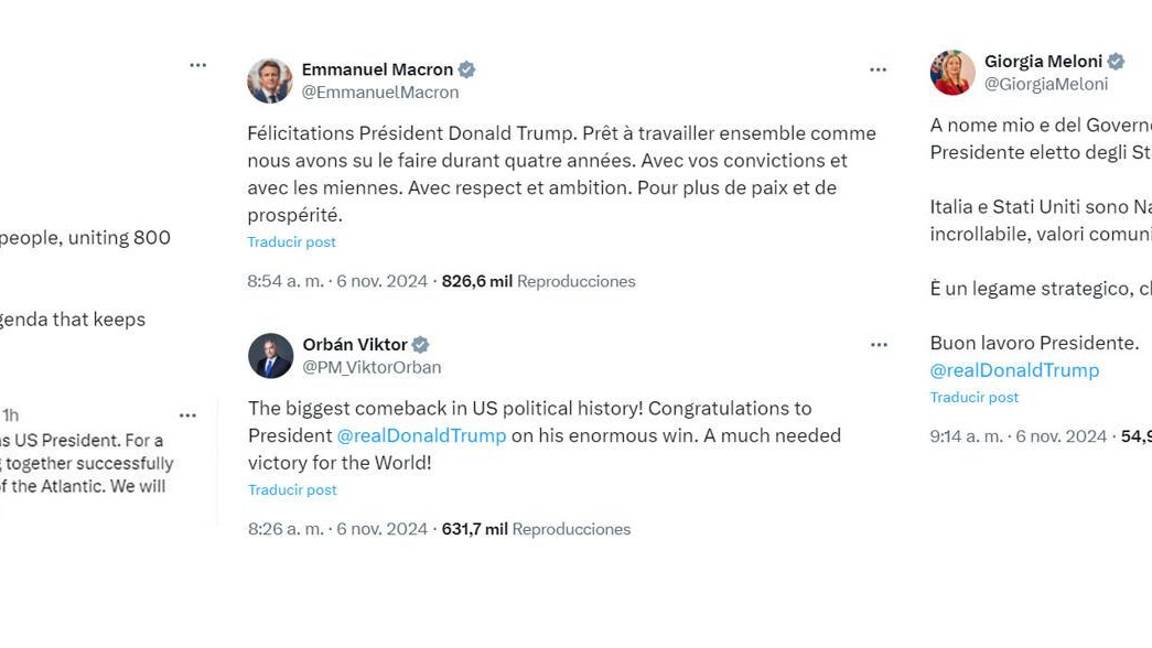Click Giorgia Meloni's profile picture
The width and height of the screenshot is (1152, 648).
click(x=951, y=71)
